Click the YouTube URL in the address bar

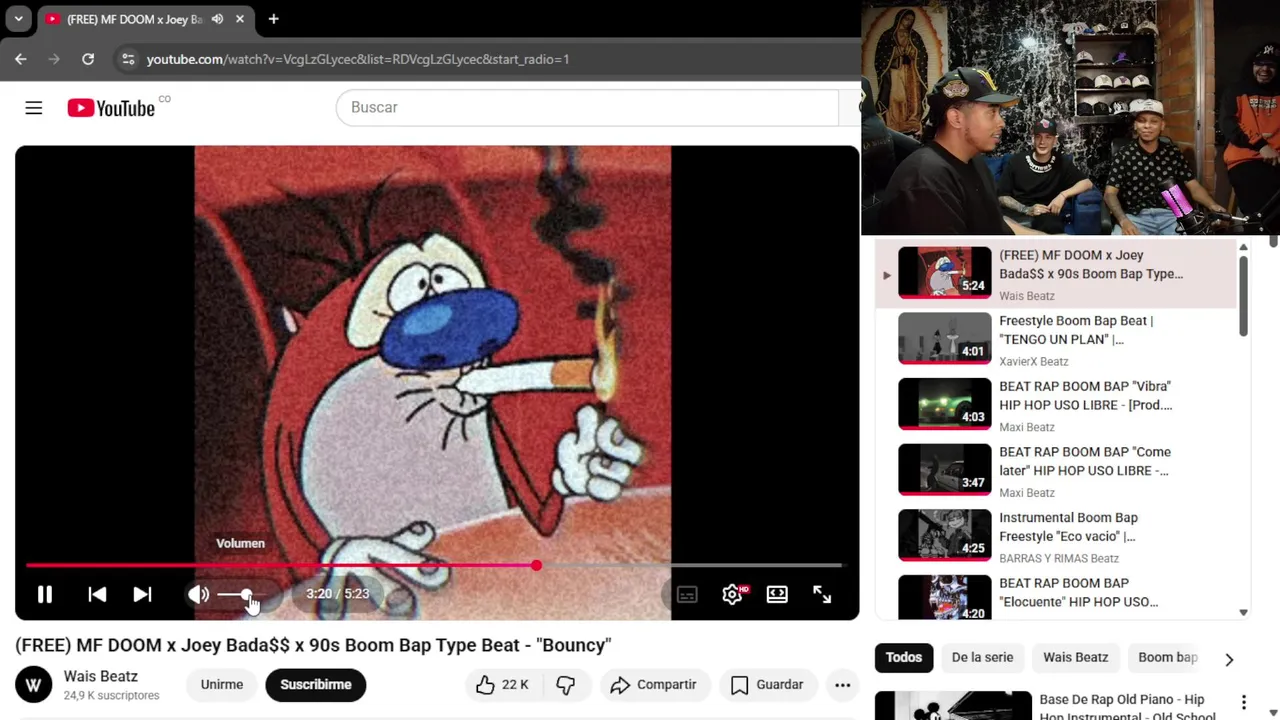358,59
